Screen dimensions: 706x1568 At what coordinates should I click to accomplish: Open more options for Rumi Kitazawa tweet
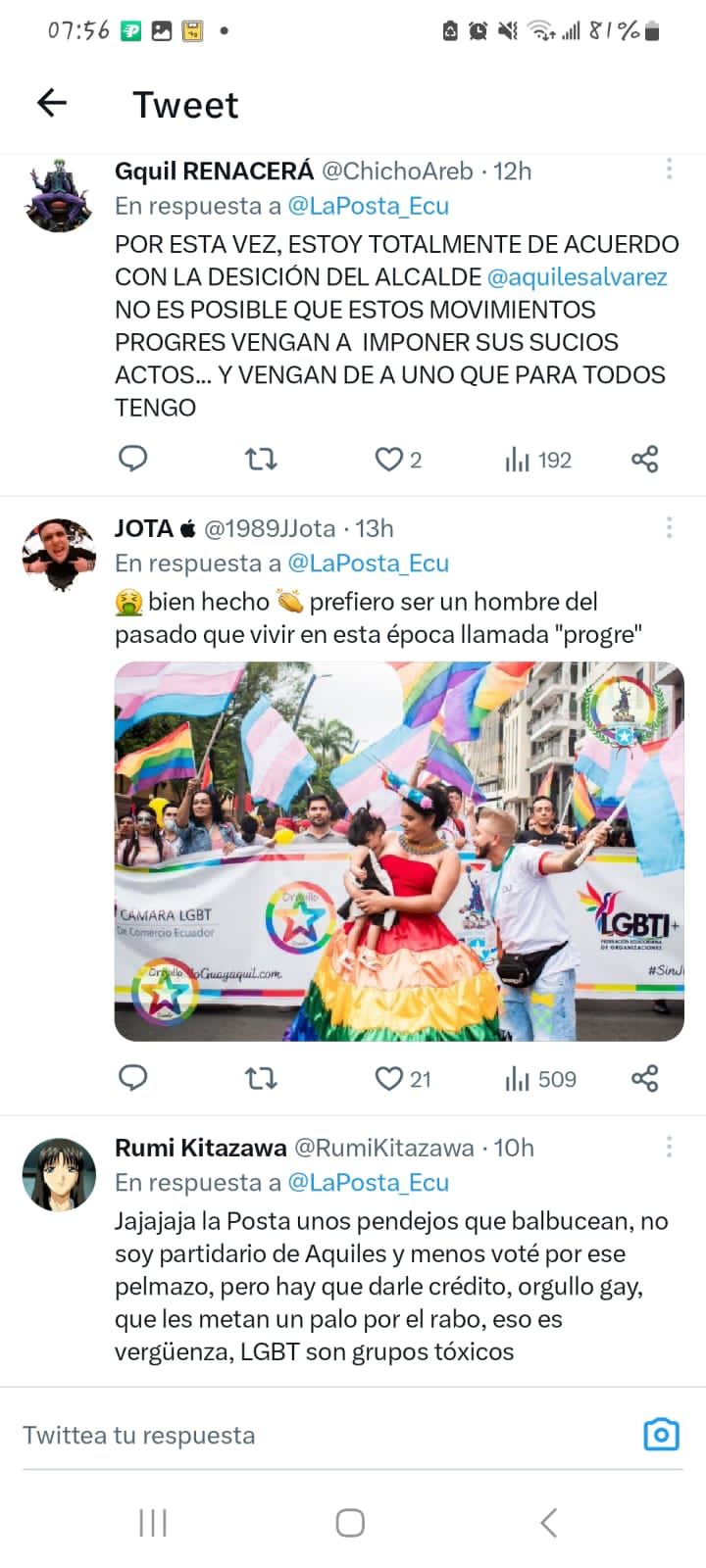(x=669, y=1147)
